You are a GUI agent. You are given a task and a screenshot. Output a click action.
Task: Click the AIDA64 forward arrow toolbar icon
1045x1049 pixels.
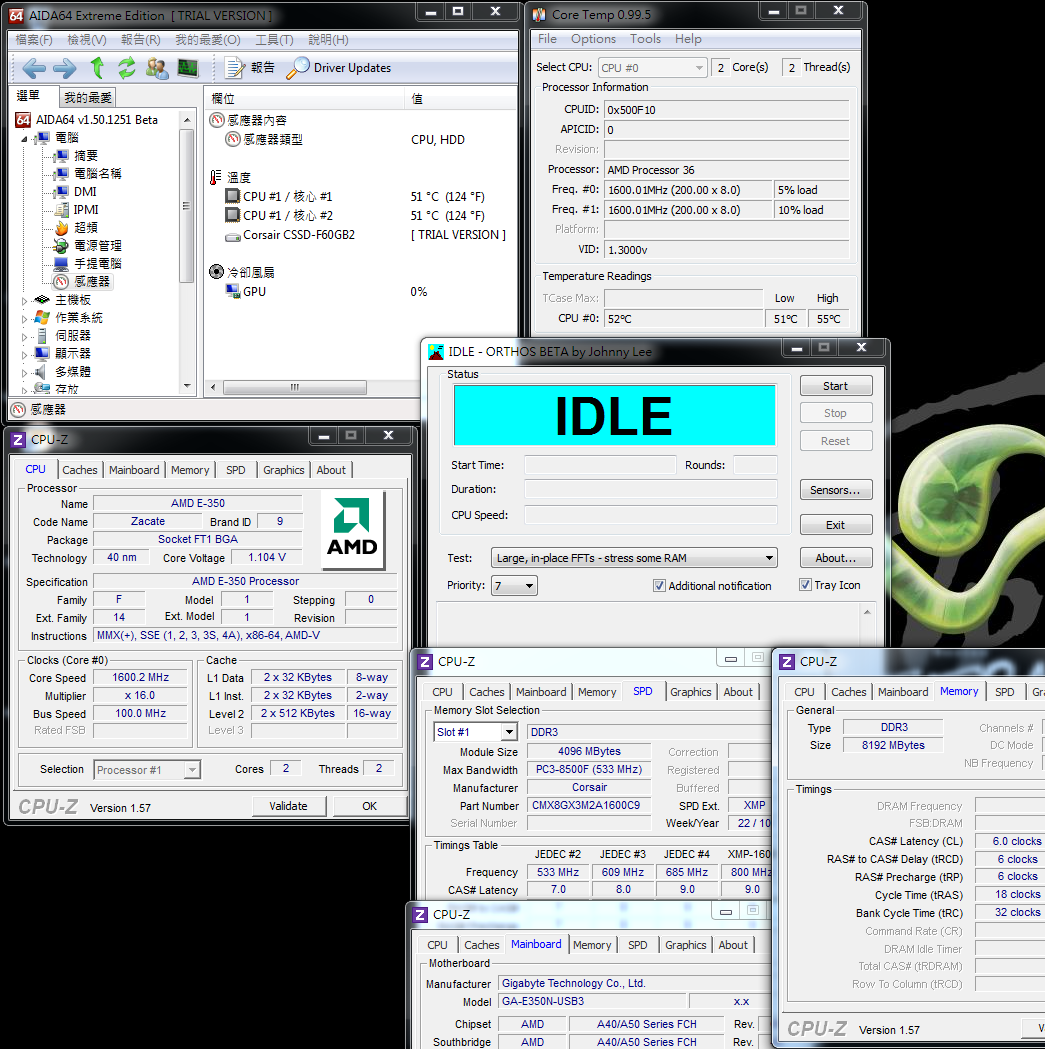coord(65,68)
